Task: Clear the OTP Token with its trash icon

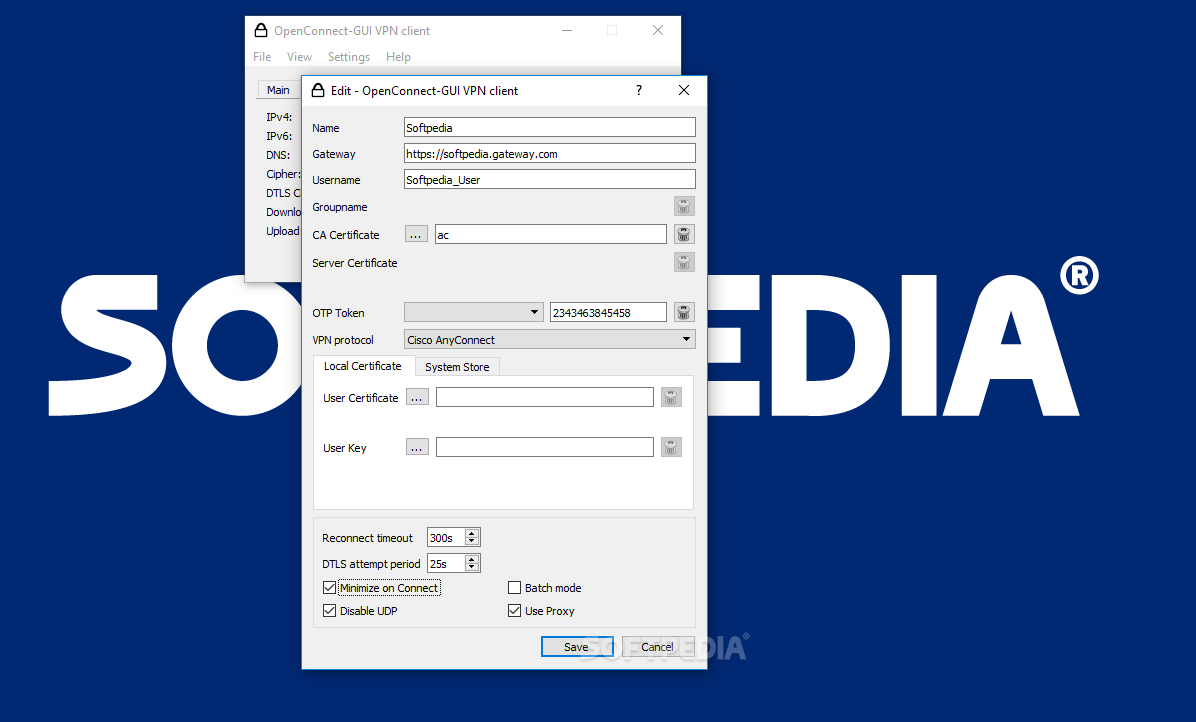Action: click(x=684, y=312)
